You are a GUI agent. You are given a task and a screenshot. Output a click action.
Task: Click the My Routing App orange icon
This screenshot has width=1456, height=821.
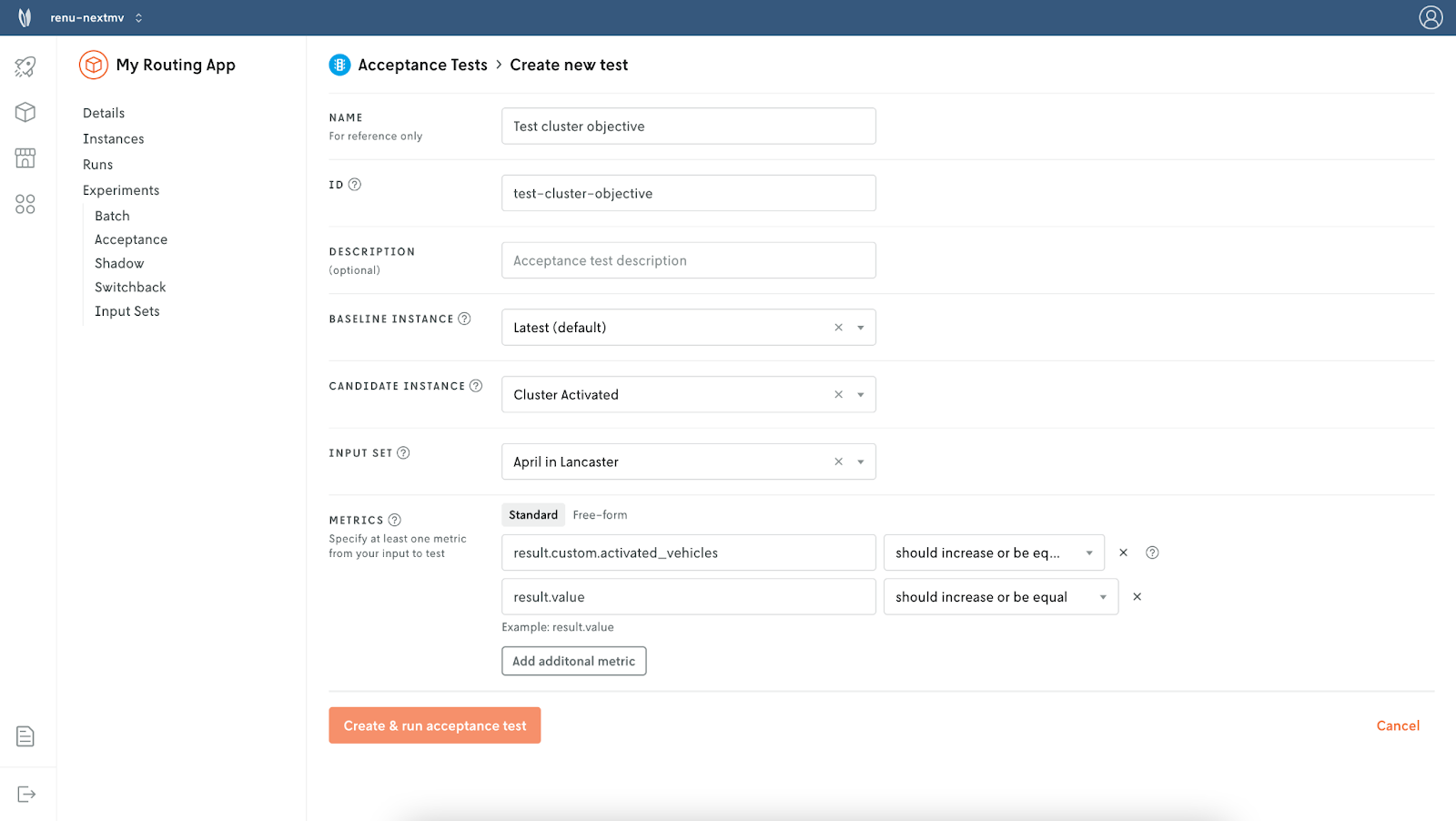coord(94,65)
